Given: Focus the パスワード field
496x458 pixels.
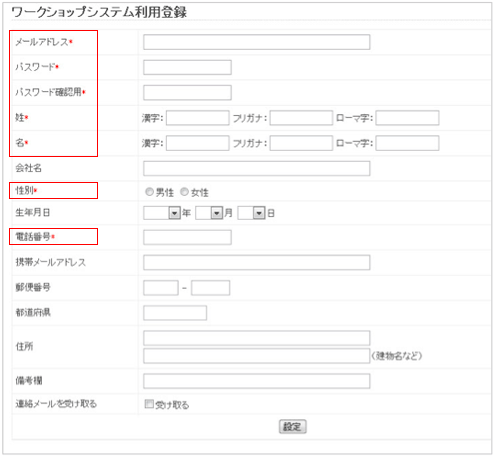Looking at the screenshot, I should point(187,67).
